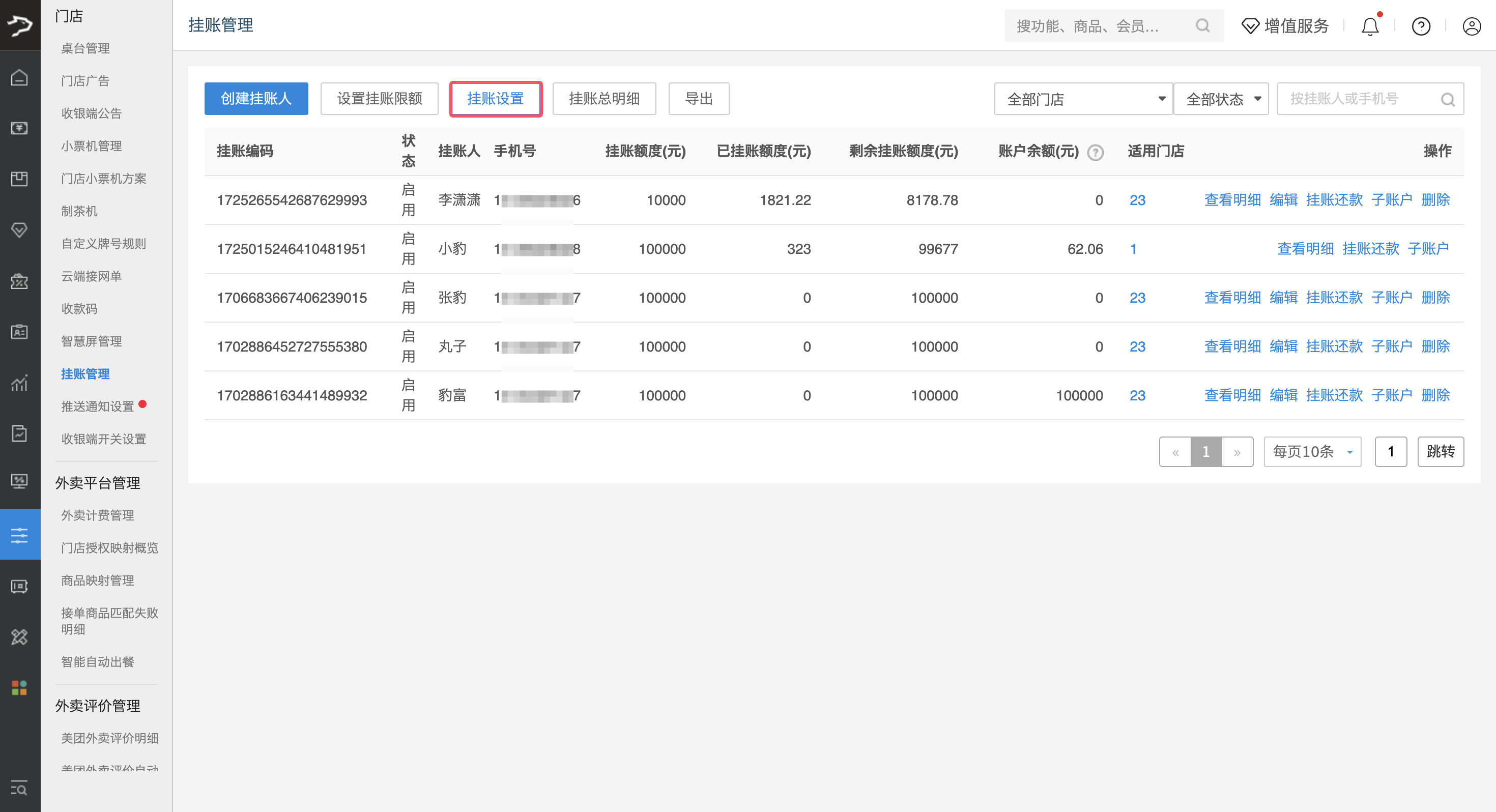Viewport: 1496px width, 812px height.
Task: Click the question mark beside 账户余额
Action: 1095,153
